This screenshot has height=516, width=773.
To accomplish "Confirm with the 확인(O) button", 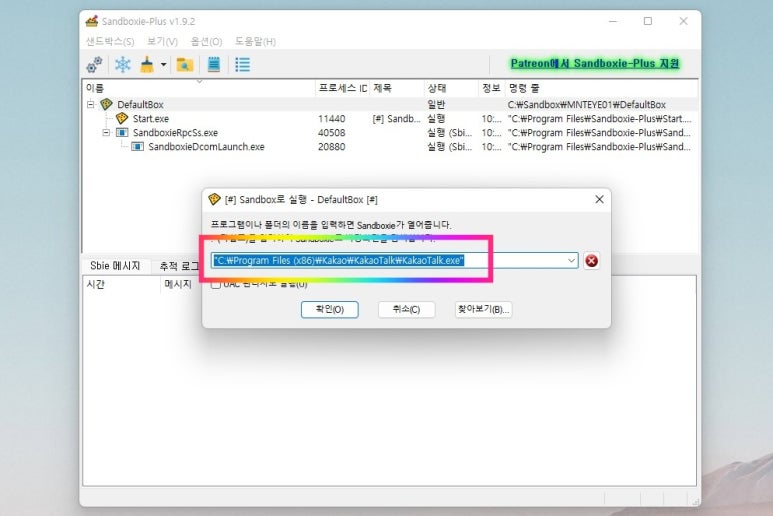I will click(x=330, y=310).
